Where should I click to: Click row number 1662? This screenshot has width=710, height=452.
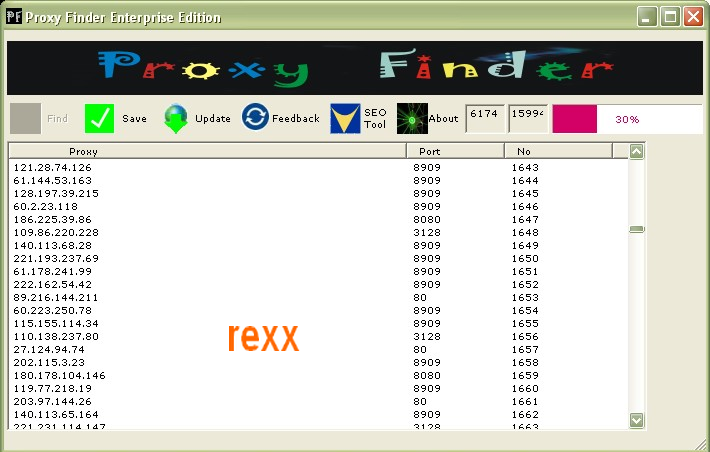(525, 414)
